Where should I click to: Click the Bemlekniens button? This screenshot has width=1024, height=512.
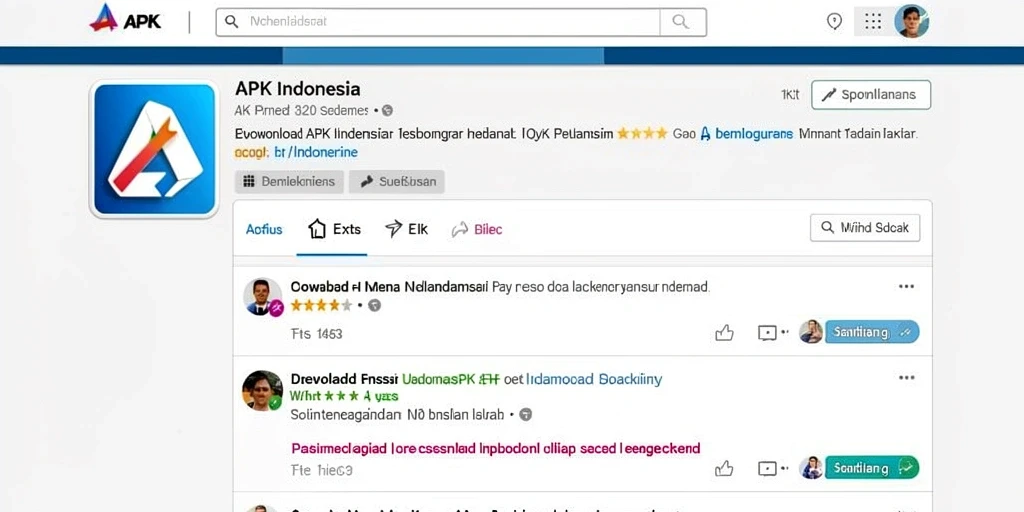pyautogui.click(x=289, y=182)
